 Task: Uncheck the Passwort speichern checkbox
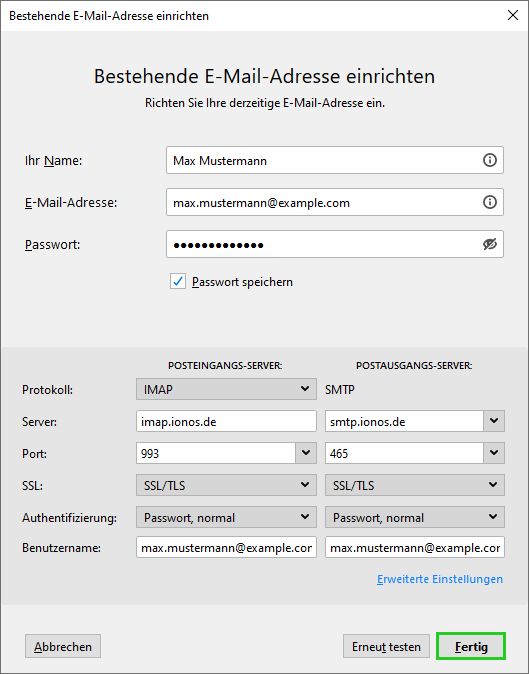(178, 282)
